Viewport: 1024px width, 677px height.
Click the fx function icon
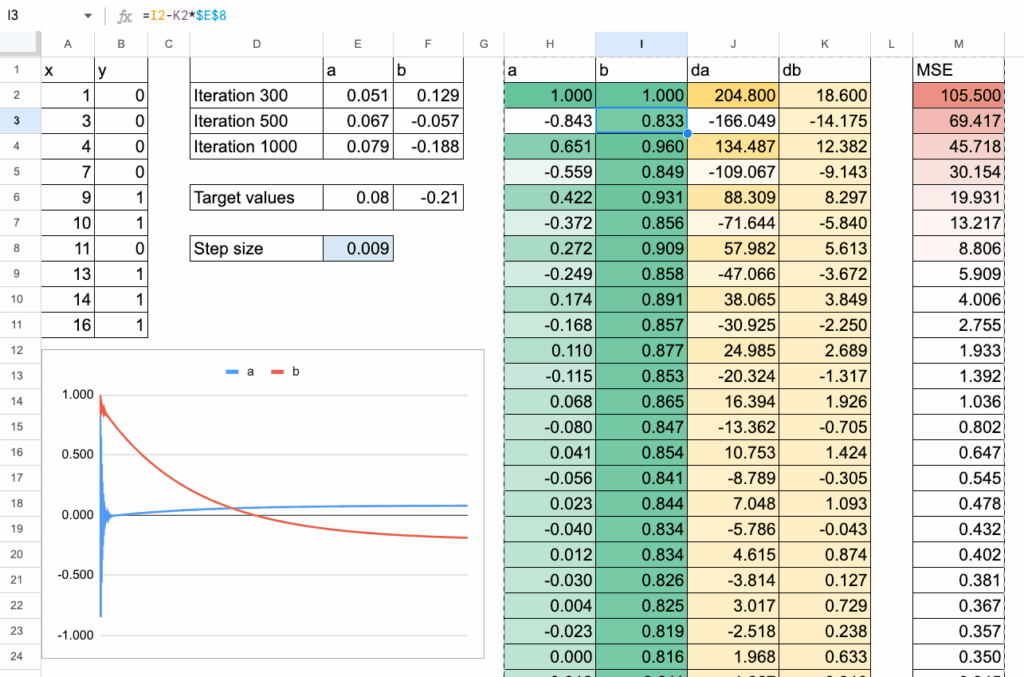(124, 17)
